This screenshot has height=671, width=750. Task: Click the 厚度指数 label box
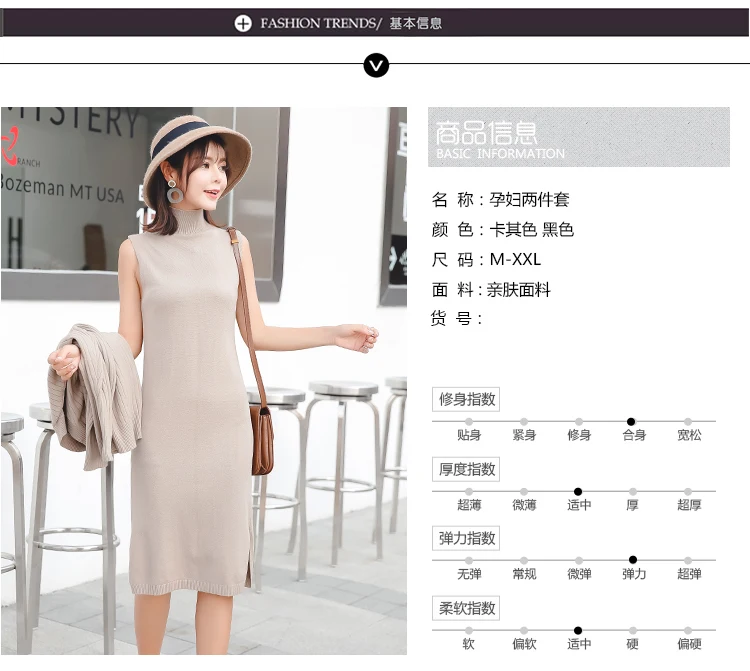coord(466,469)
